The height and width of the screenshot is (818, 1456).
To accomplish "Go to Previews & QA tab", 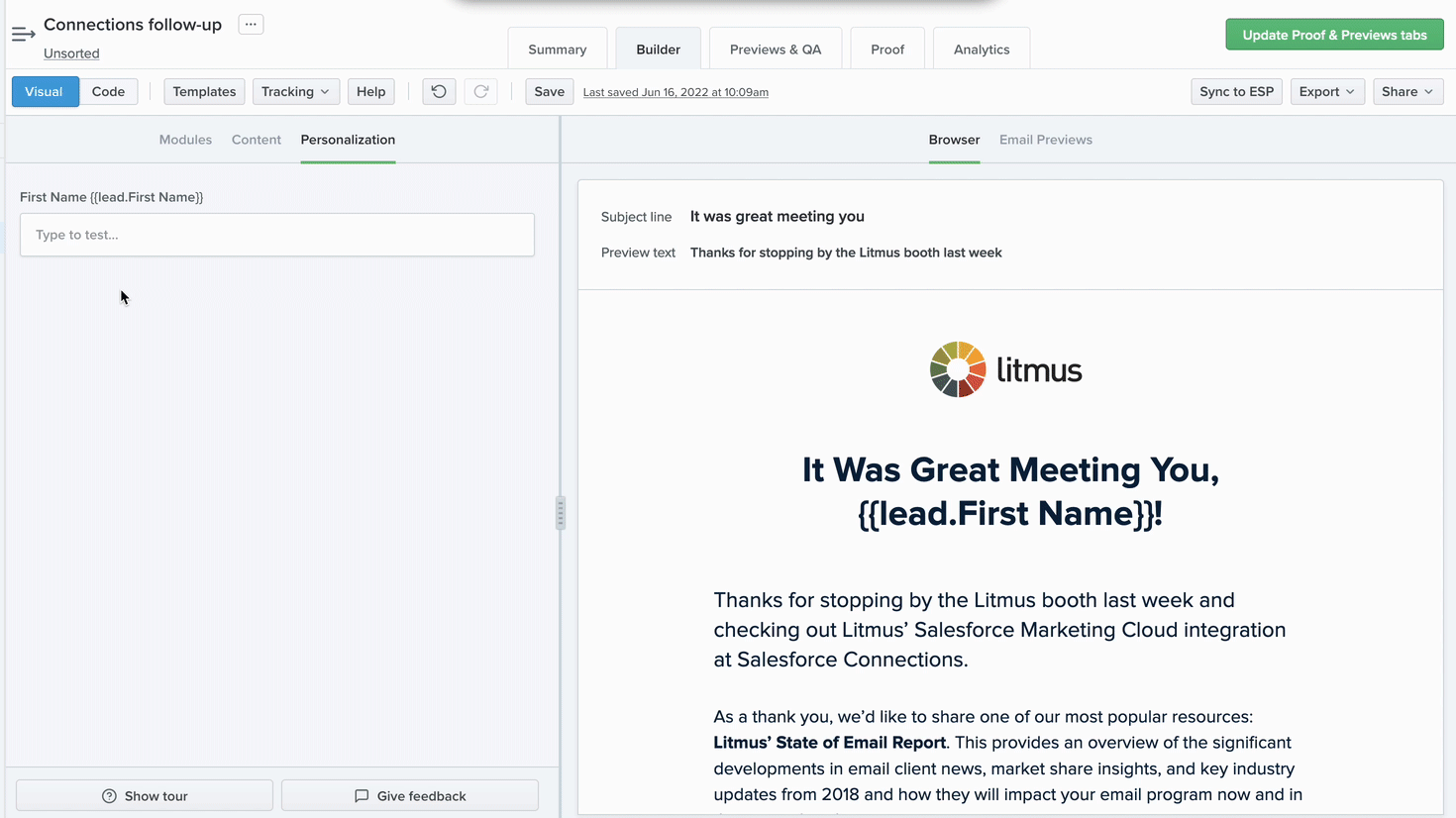I will (776, 49).
